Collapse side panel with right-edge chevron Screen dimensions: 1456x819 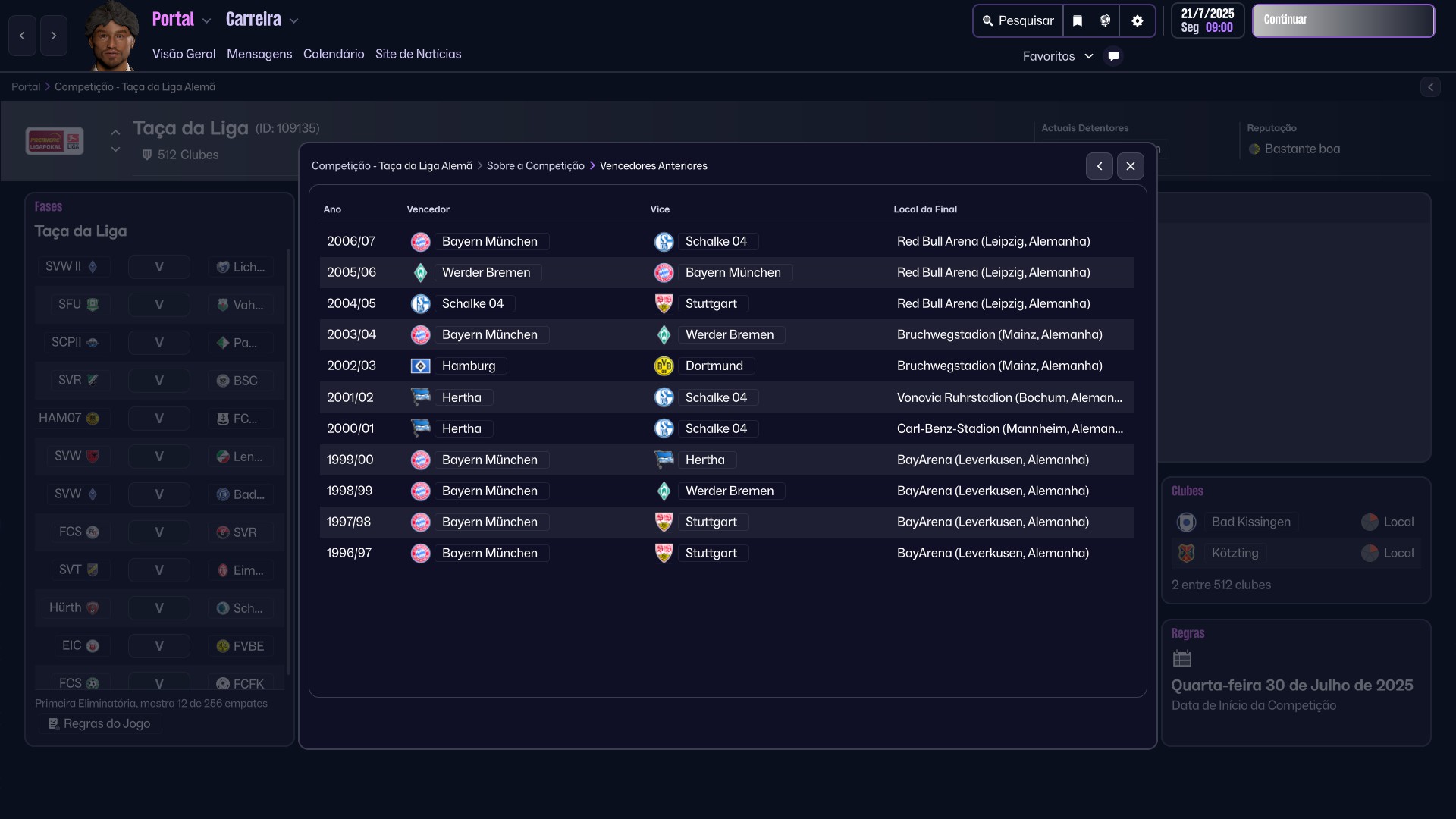coord(1430,87)
